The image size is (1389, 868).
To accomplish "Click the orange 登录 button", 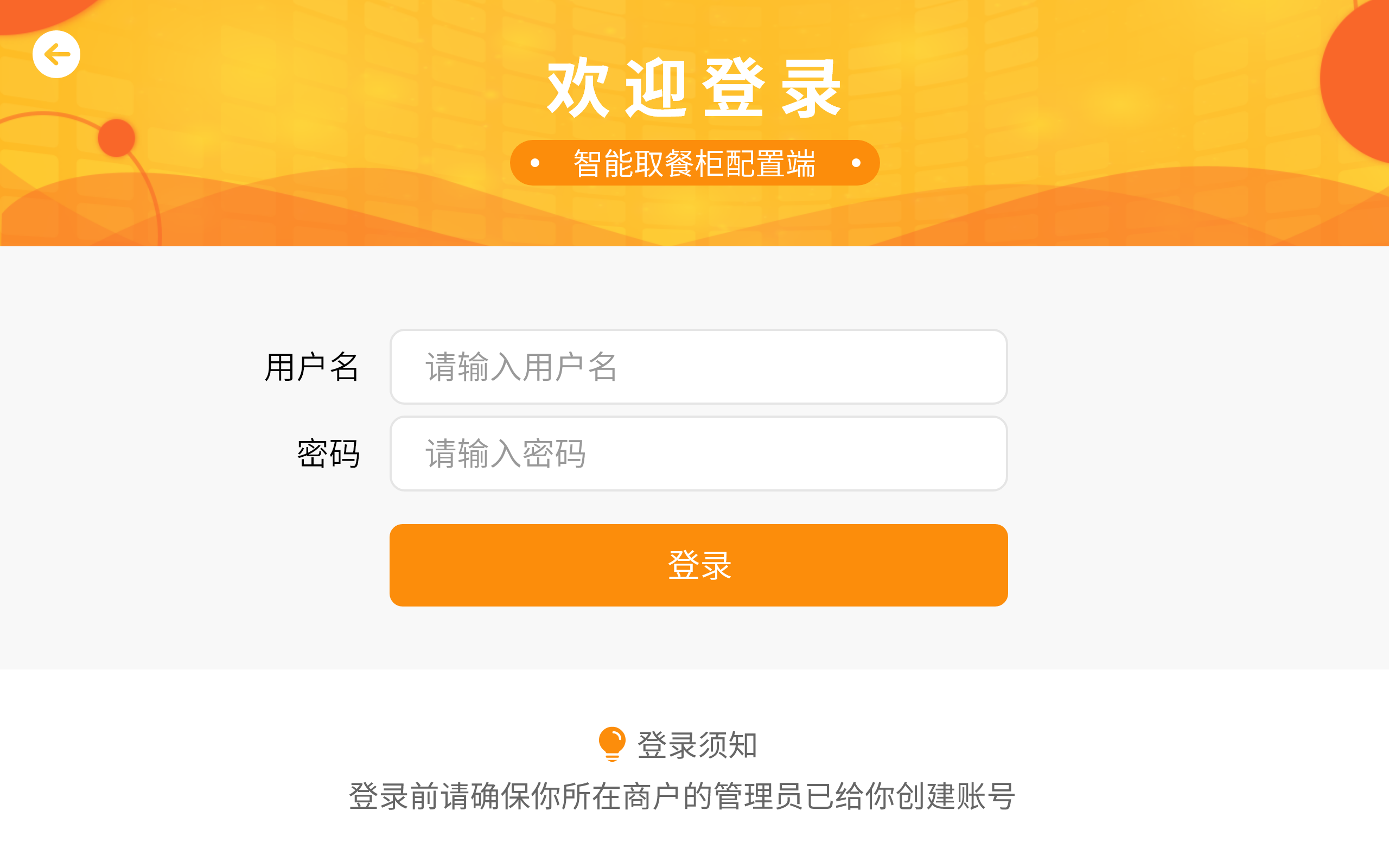I will pyautogui.click(x=698, y=565).
